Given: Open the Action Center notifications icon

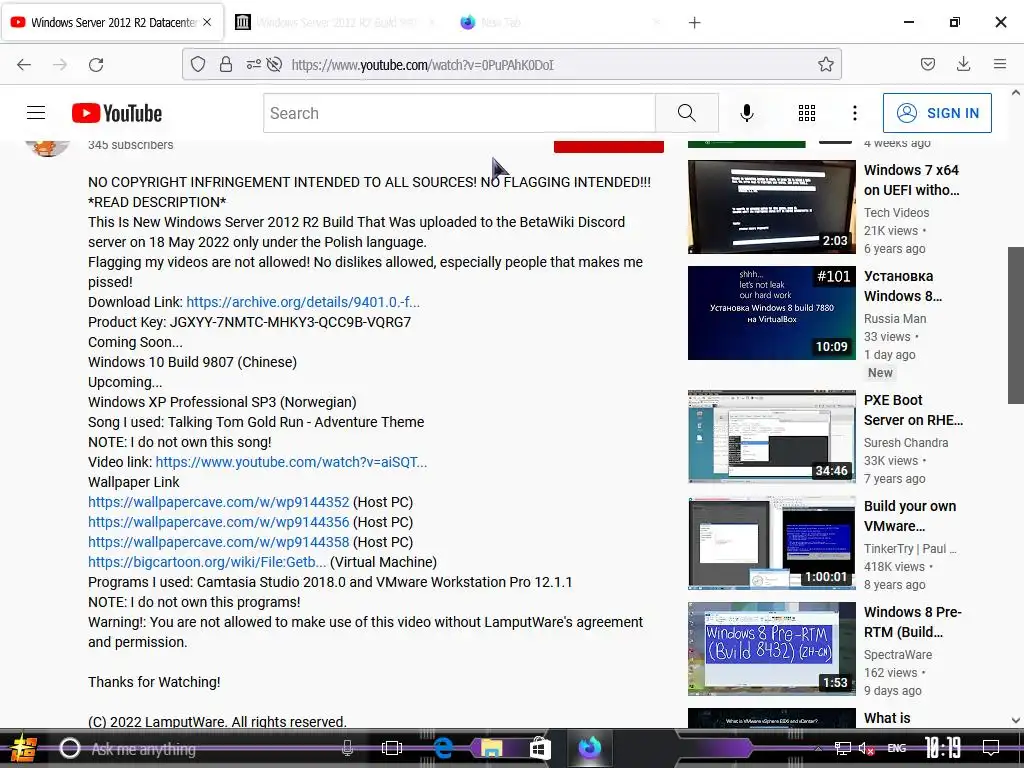Looking at the screenshot, I should 991,748.
